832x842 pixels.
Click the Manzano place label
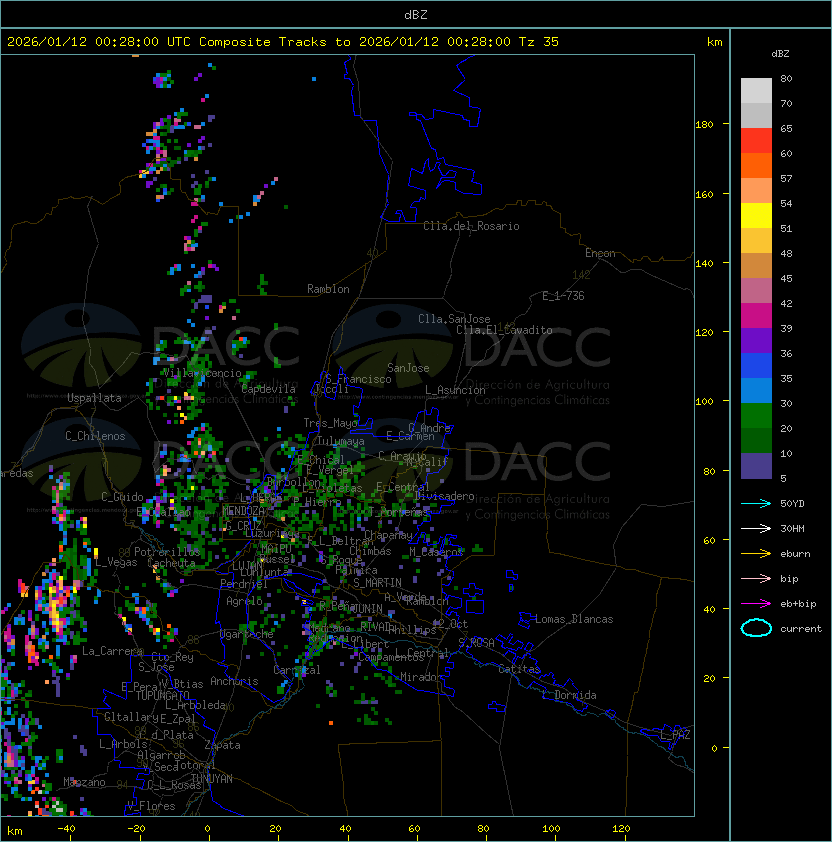click(x=84, y=782)
